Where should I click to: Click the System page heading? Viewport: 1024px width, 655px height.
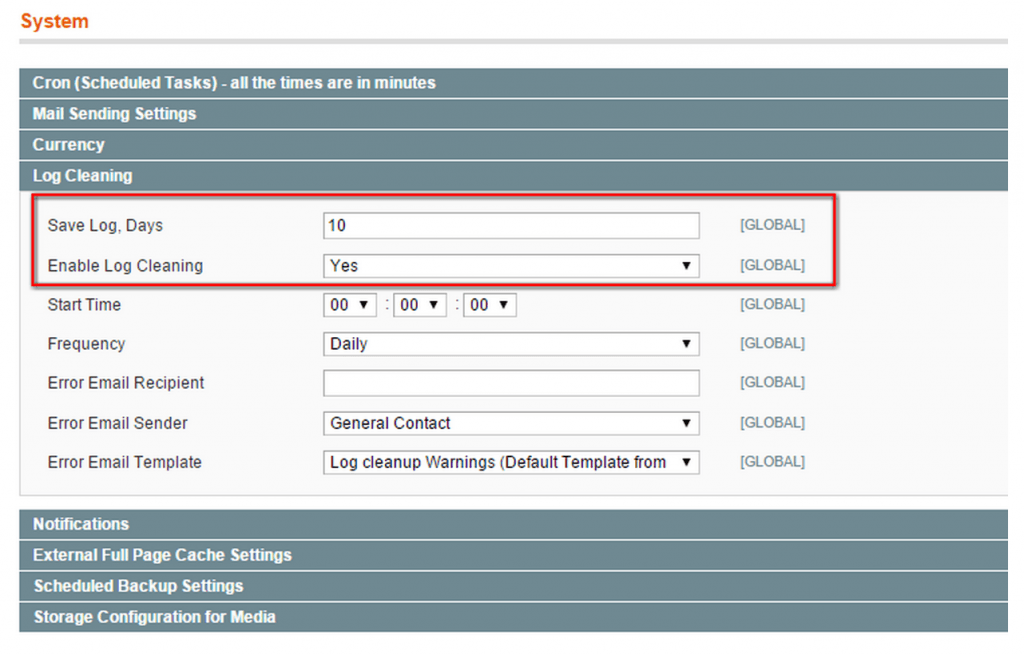[x=54, y=21]
